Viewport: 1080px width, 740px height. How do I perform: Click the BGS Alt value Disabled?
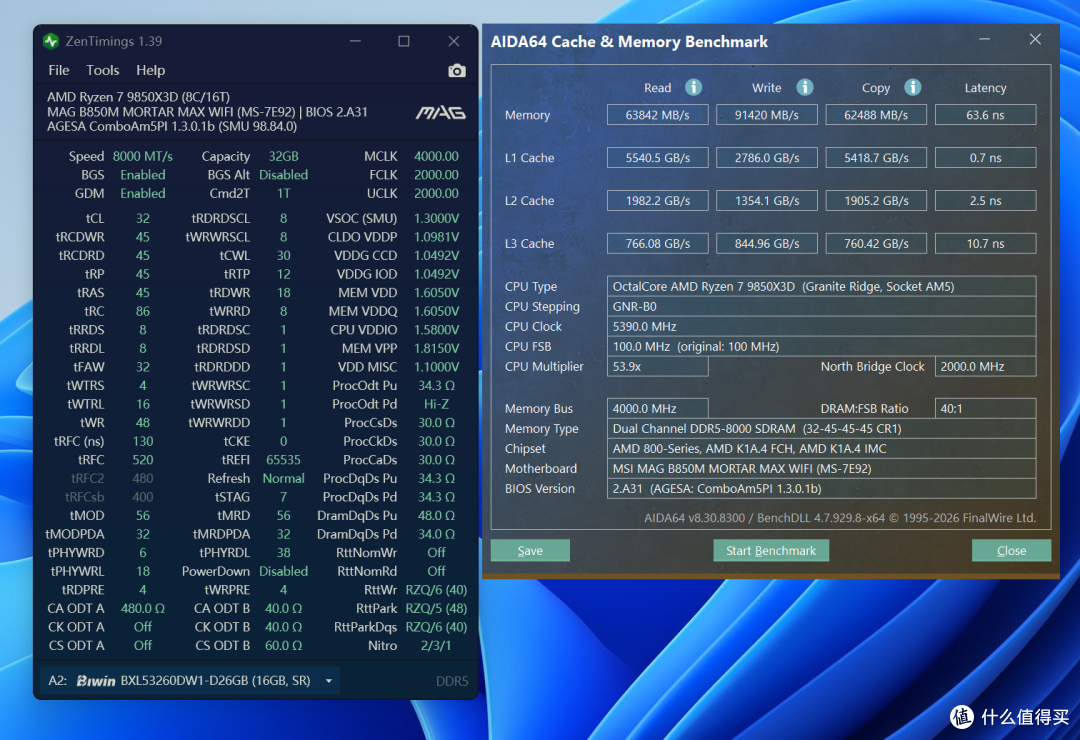[x=283, y=175]
